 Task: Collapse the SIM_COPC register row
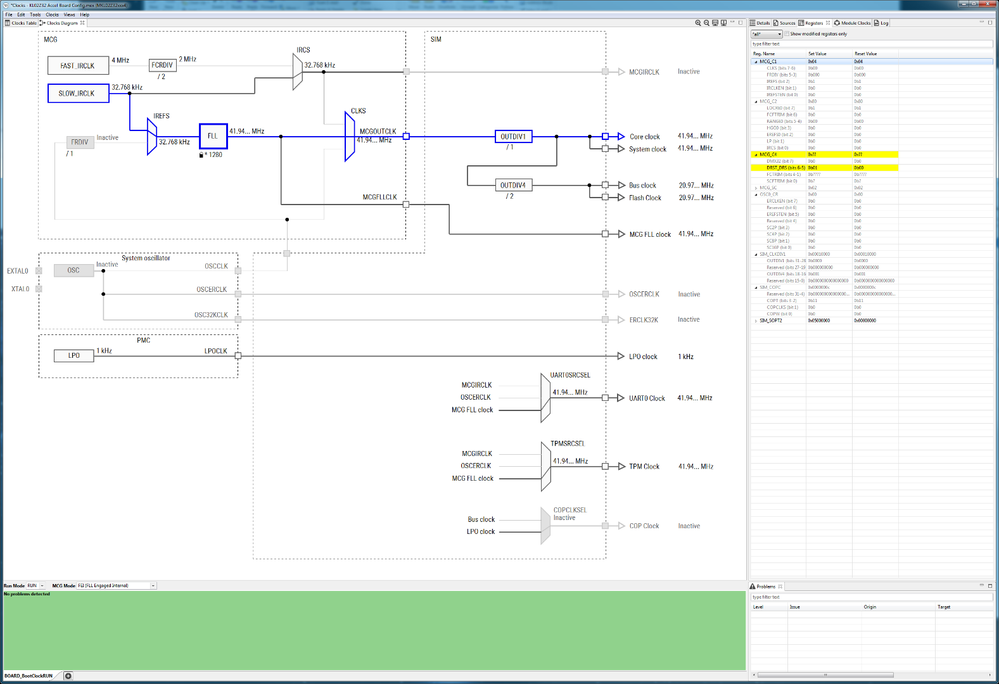(x=756, y=287)
